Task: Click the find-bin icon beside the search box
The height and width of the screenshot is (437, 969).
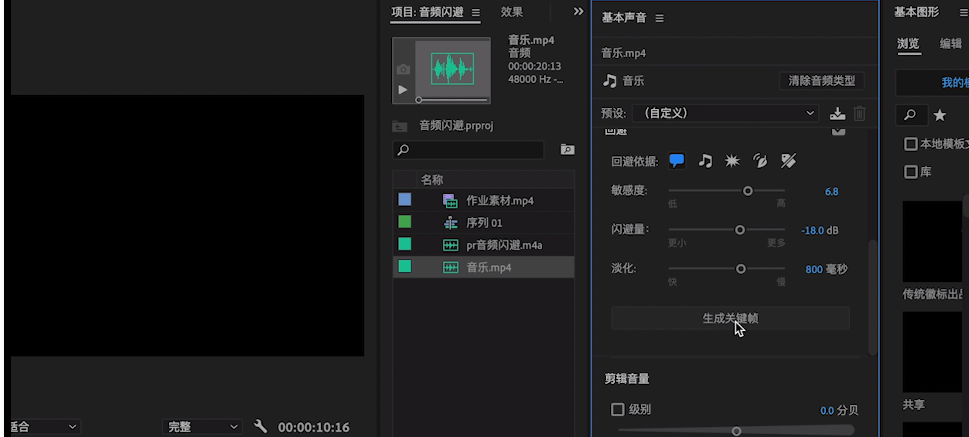Action: click(567, 150)
